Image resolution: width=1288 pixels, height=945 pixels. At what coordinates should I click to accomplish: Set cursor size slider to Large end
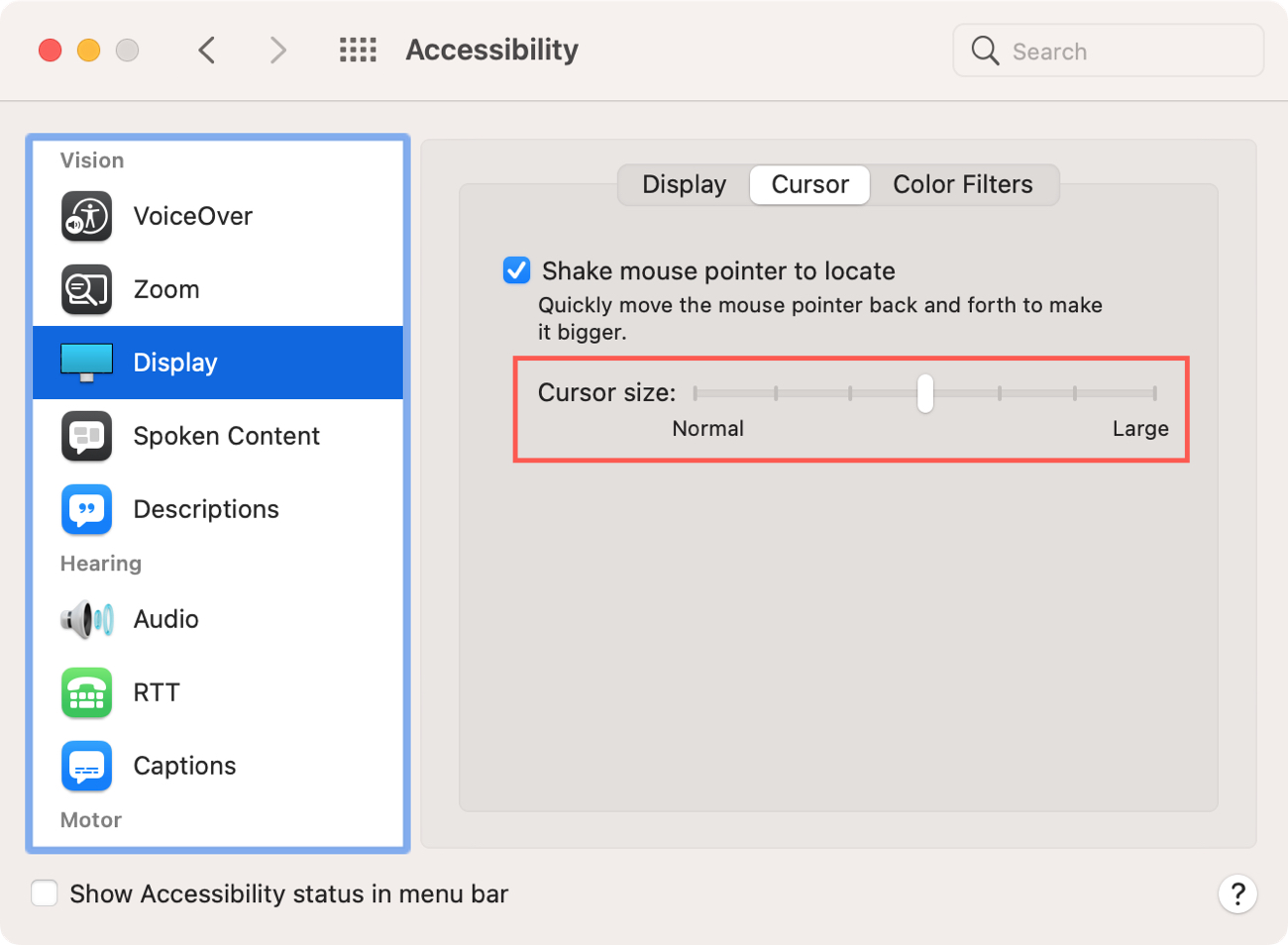[x=1154, y=393]
